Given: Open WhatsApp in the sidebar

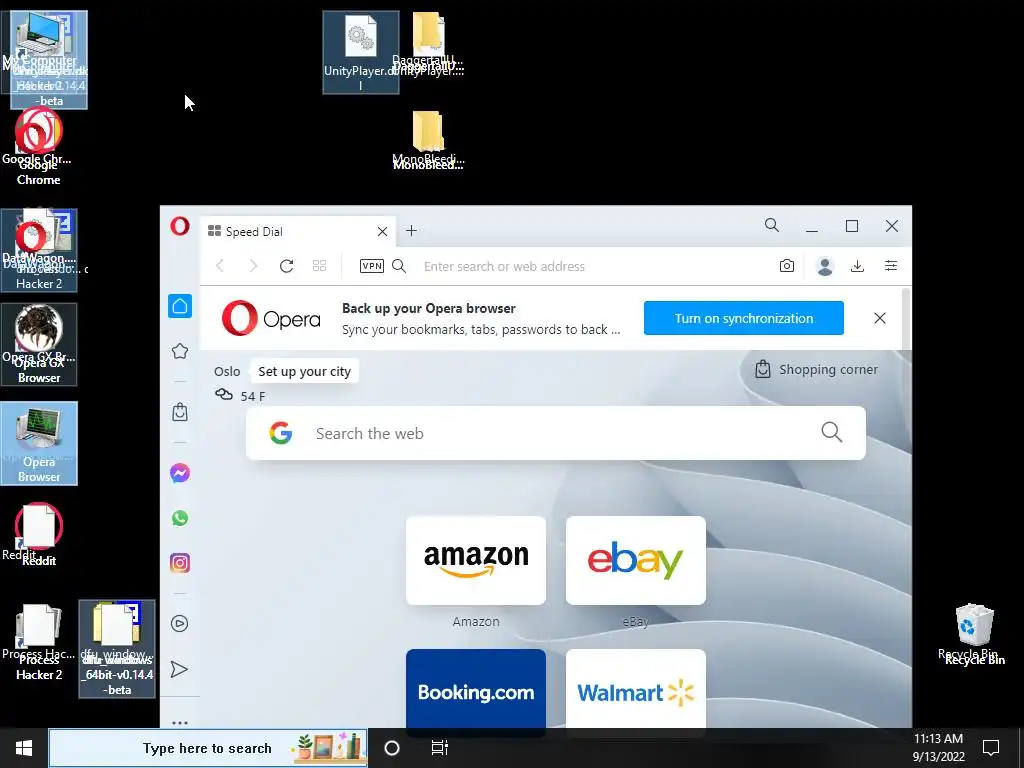Looking at the screenshot, I should (180, 518).
